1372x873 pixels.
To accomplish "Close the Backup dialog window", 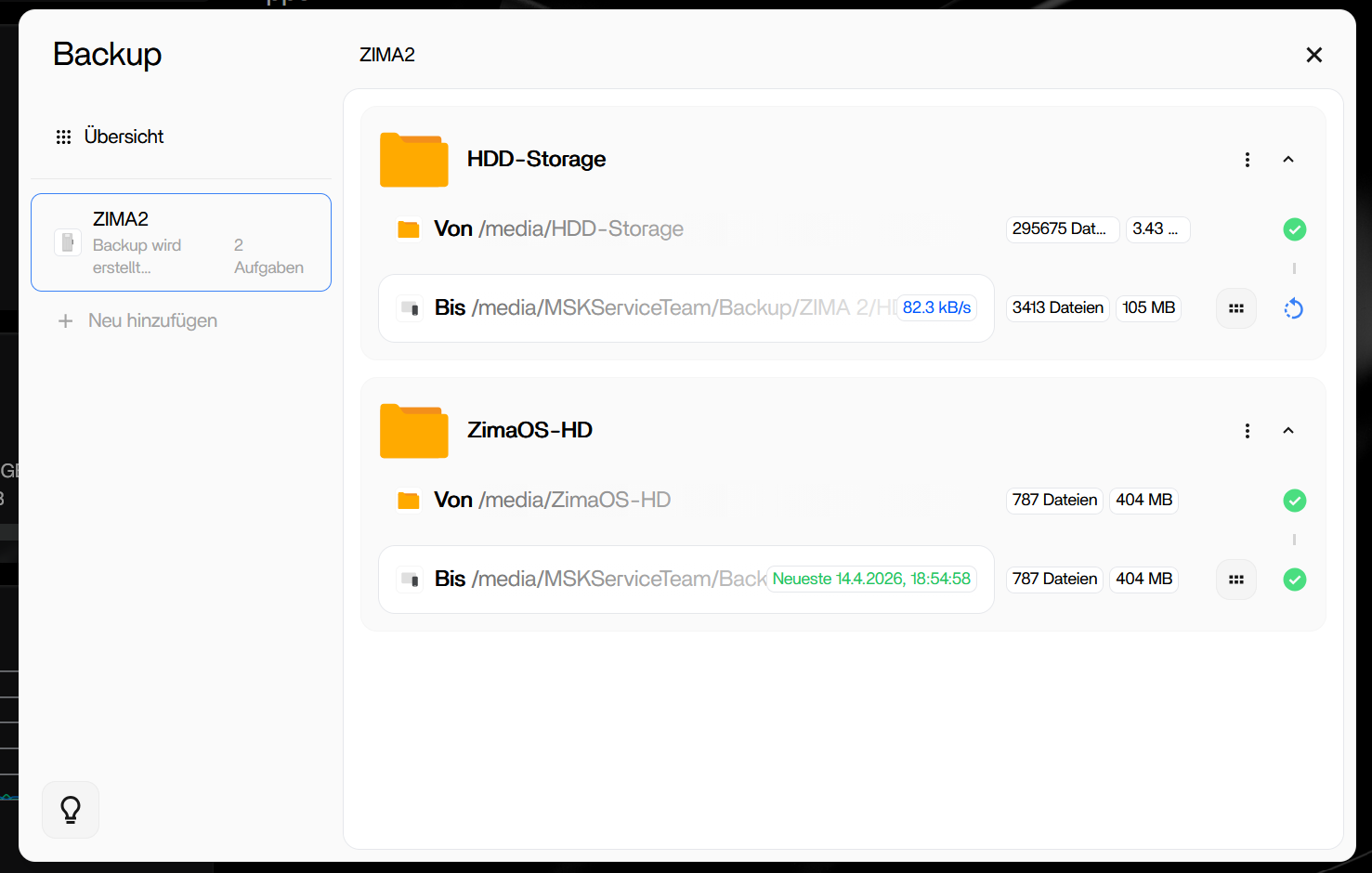I will (x=1313, y=55).
